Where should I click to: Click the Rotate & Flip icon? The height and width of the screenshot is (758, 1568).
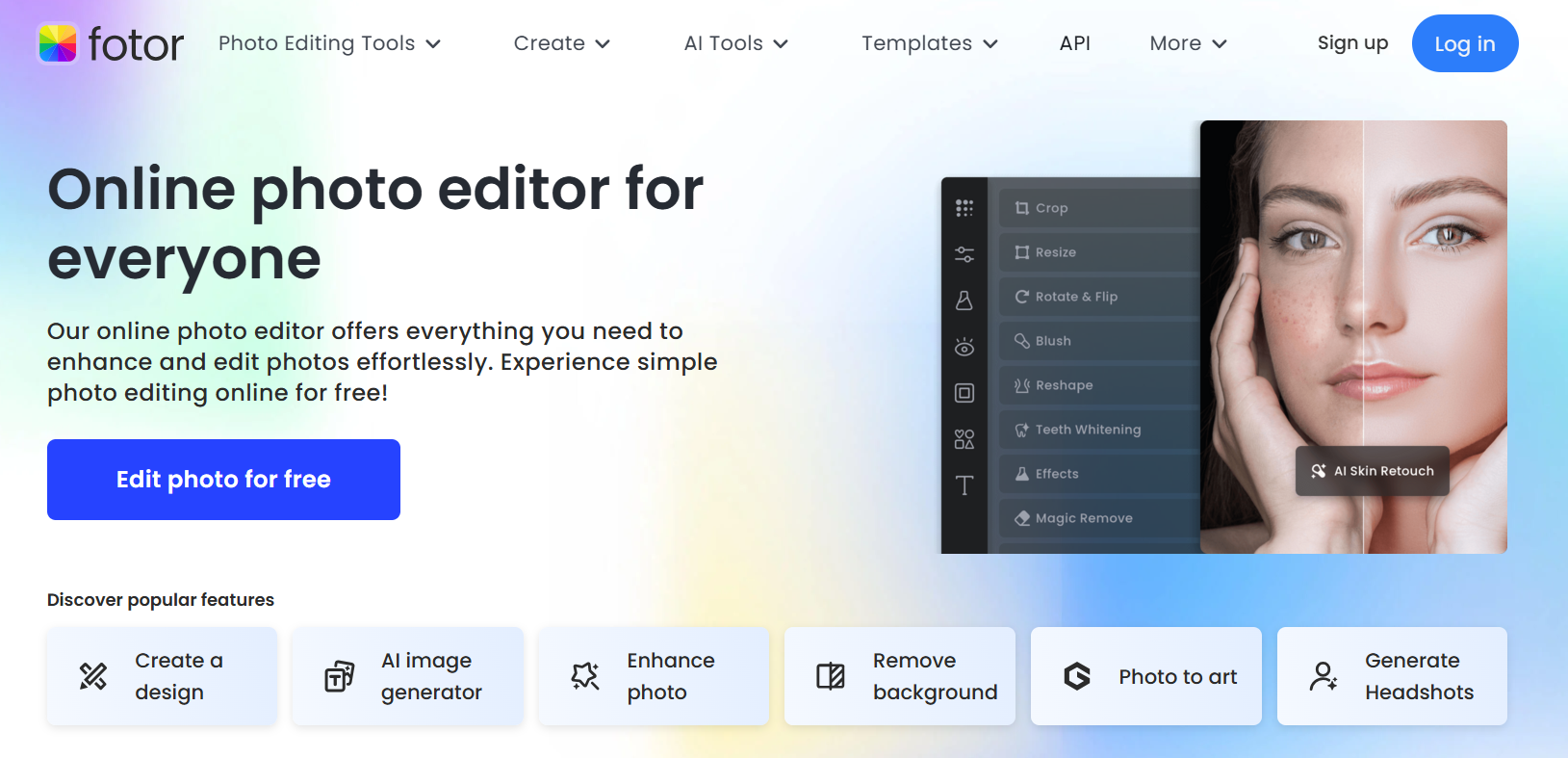1022,297
